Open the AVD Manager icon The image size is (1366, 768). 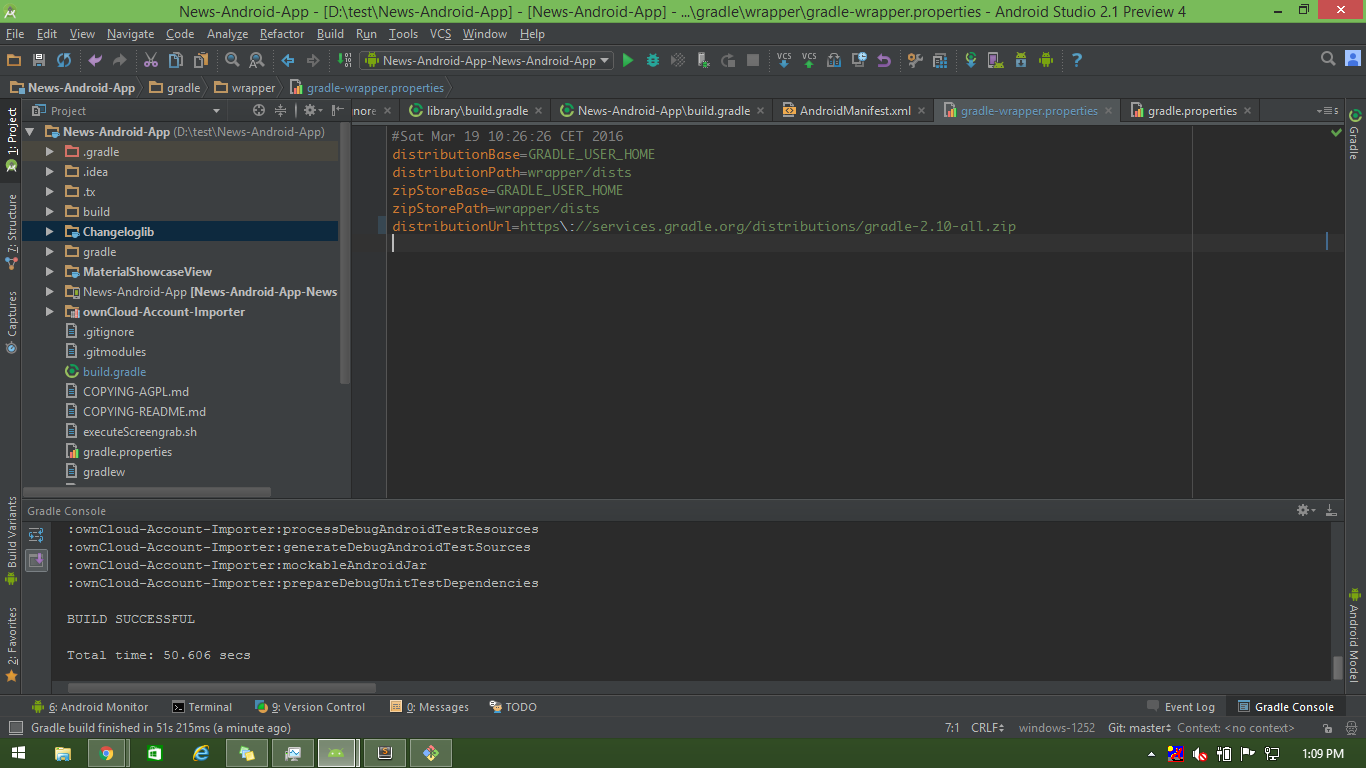995,60
